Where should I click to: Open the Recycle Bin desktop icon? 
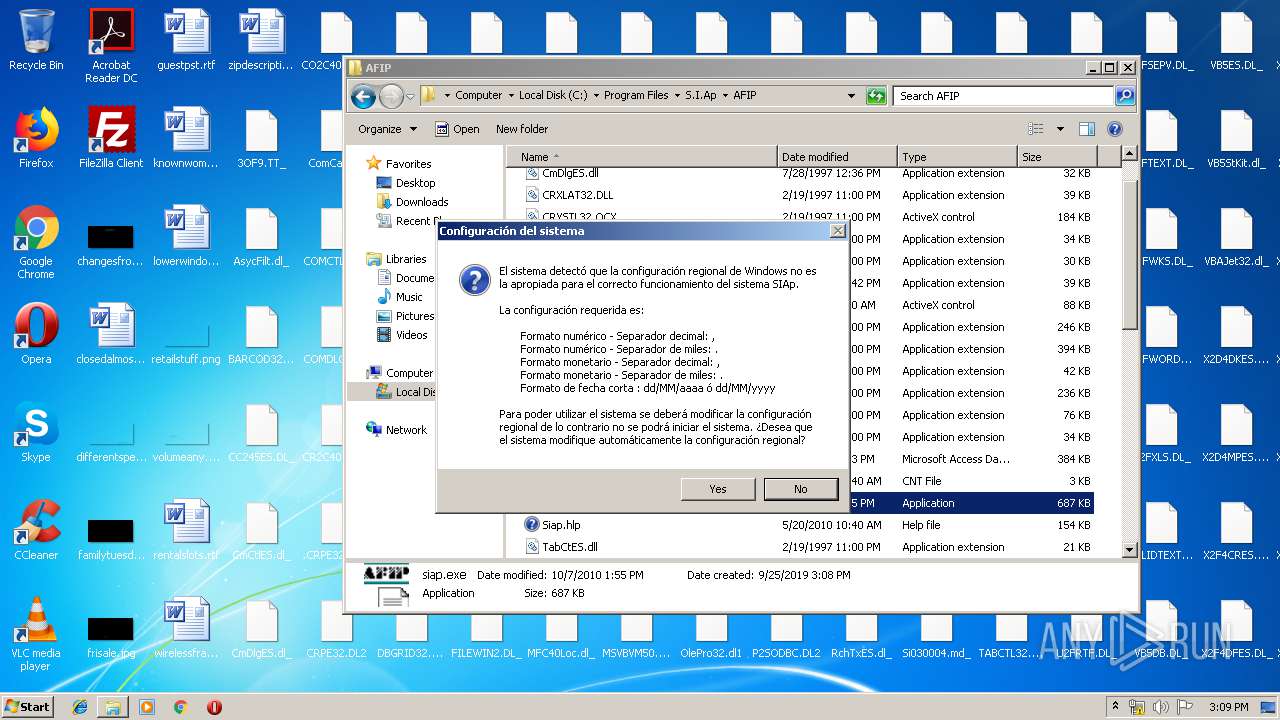pyautogui.click(x=36, y=40)
